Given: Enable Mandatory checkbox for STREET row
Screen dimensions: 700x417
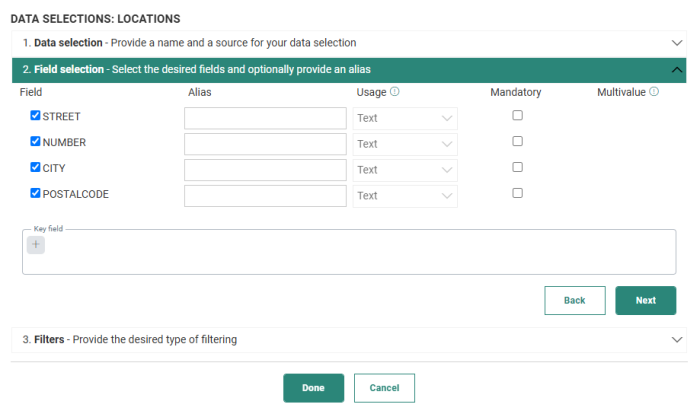Looking at the screenshot, I should 517,116.
